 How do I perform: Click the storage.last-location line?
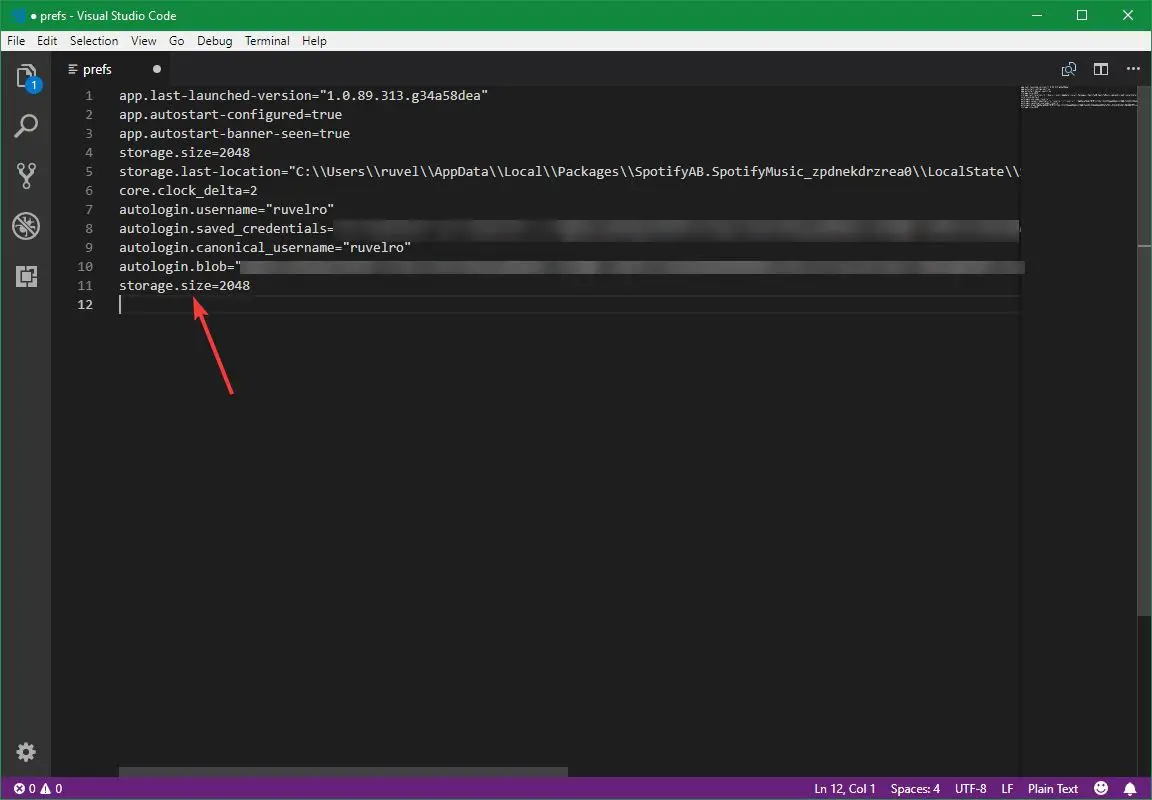(x=569, y=171)
